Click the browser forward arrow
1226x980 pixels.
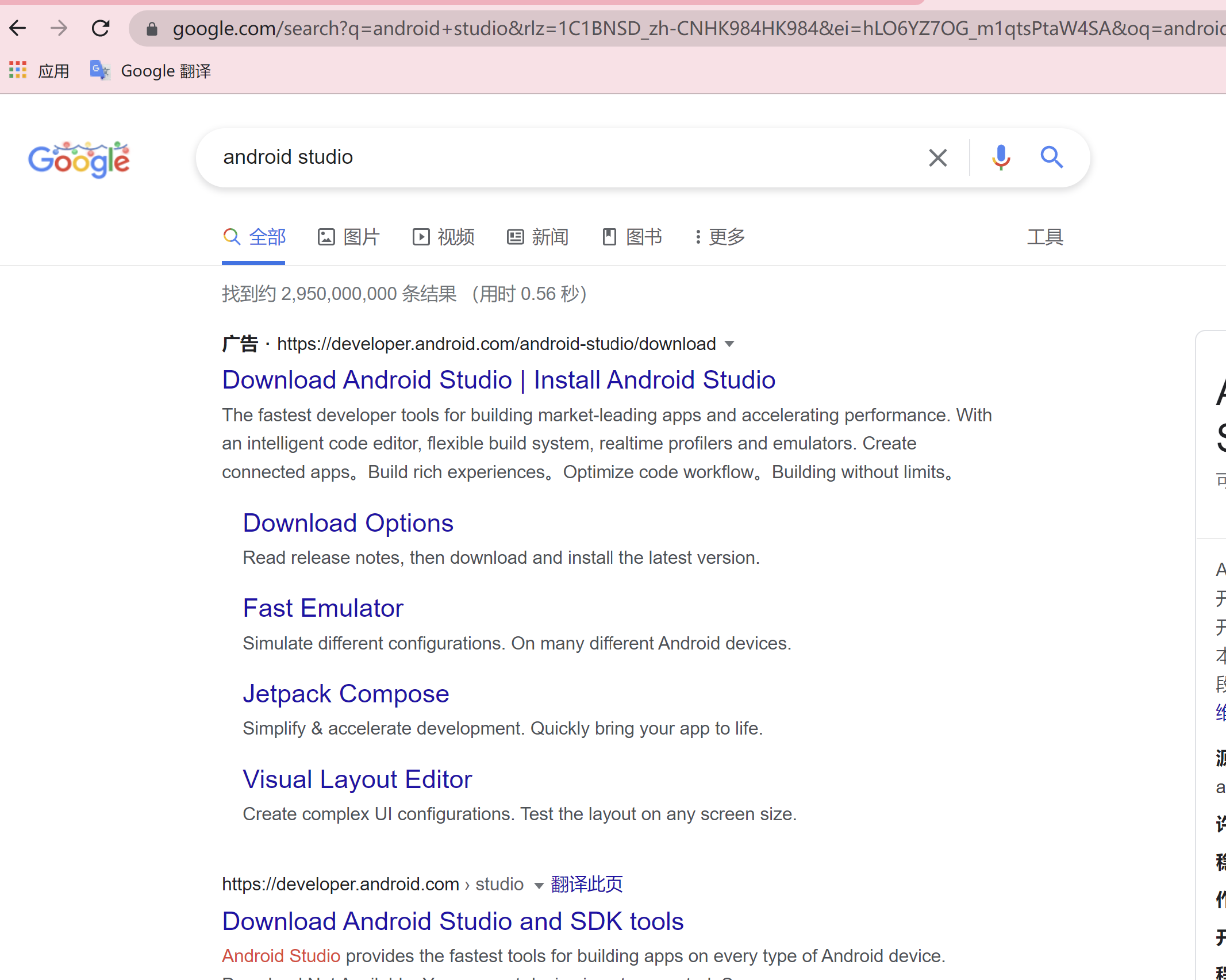59,28
